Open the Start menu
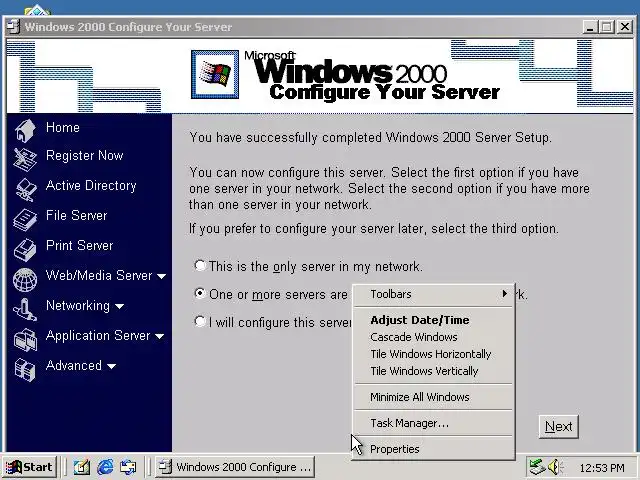 click(29, 467)
